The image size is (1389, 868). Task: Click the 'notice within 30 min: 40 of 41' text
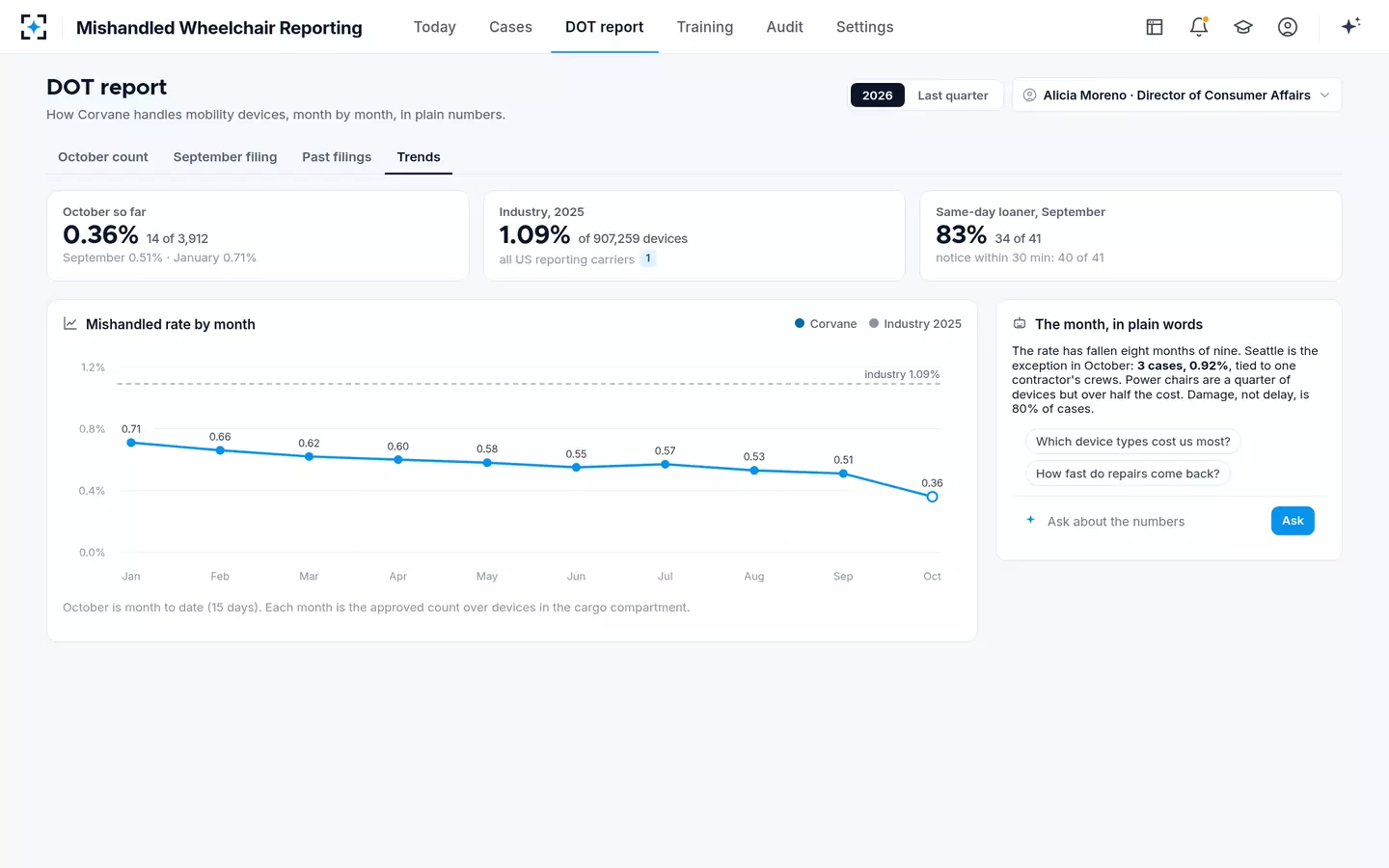[1020, 258]
